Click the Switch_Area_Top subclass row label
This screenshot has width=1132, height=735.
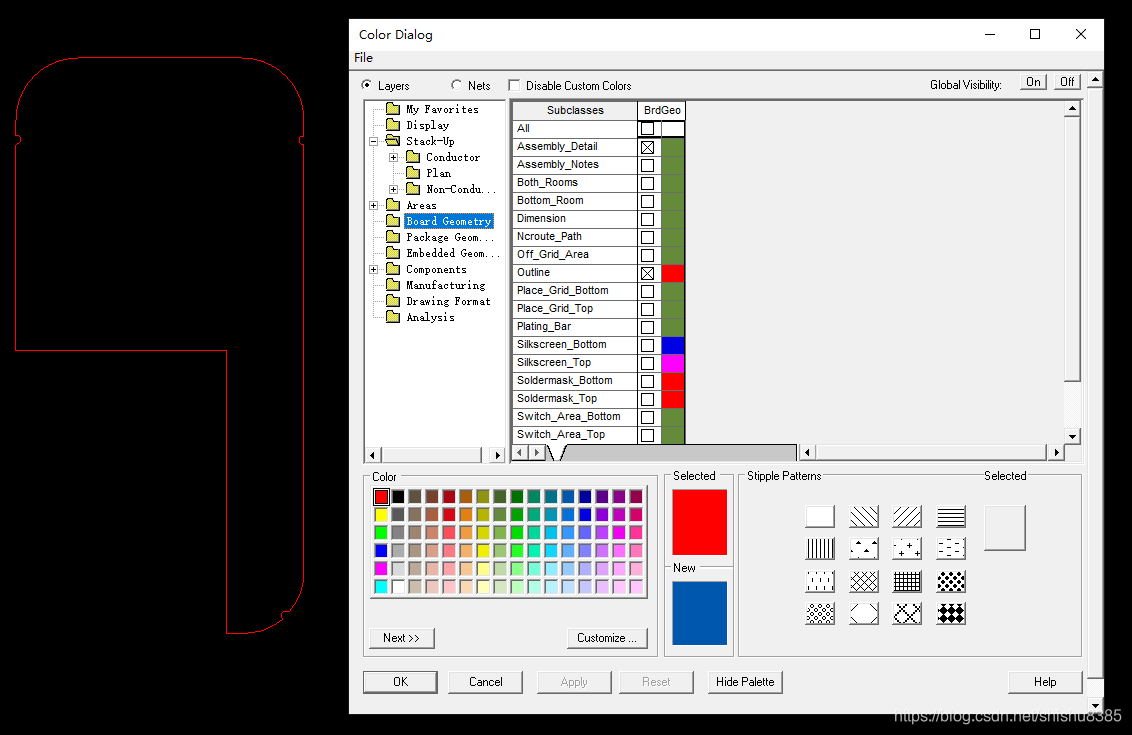575,435
